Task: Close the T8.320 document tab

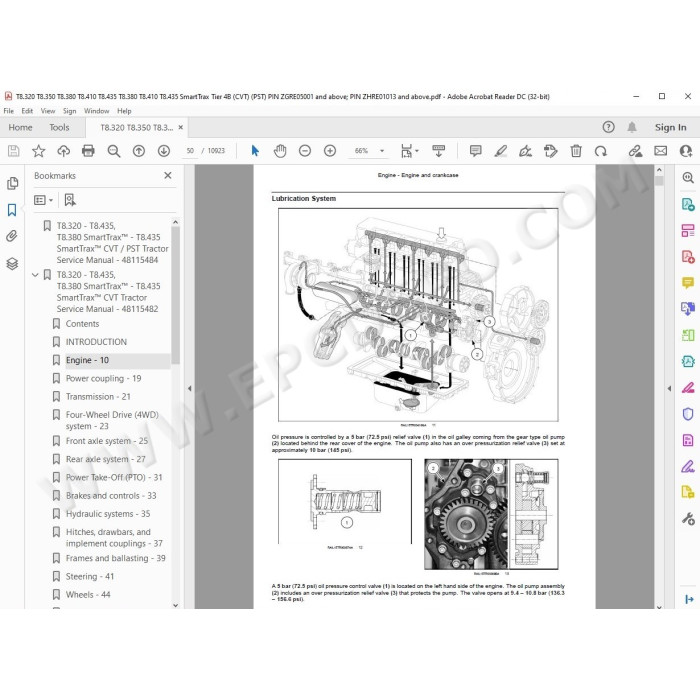Action: (x=181, y=127)
